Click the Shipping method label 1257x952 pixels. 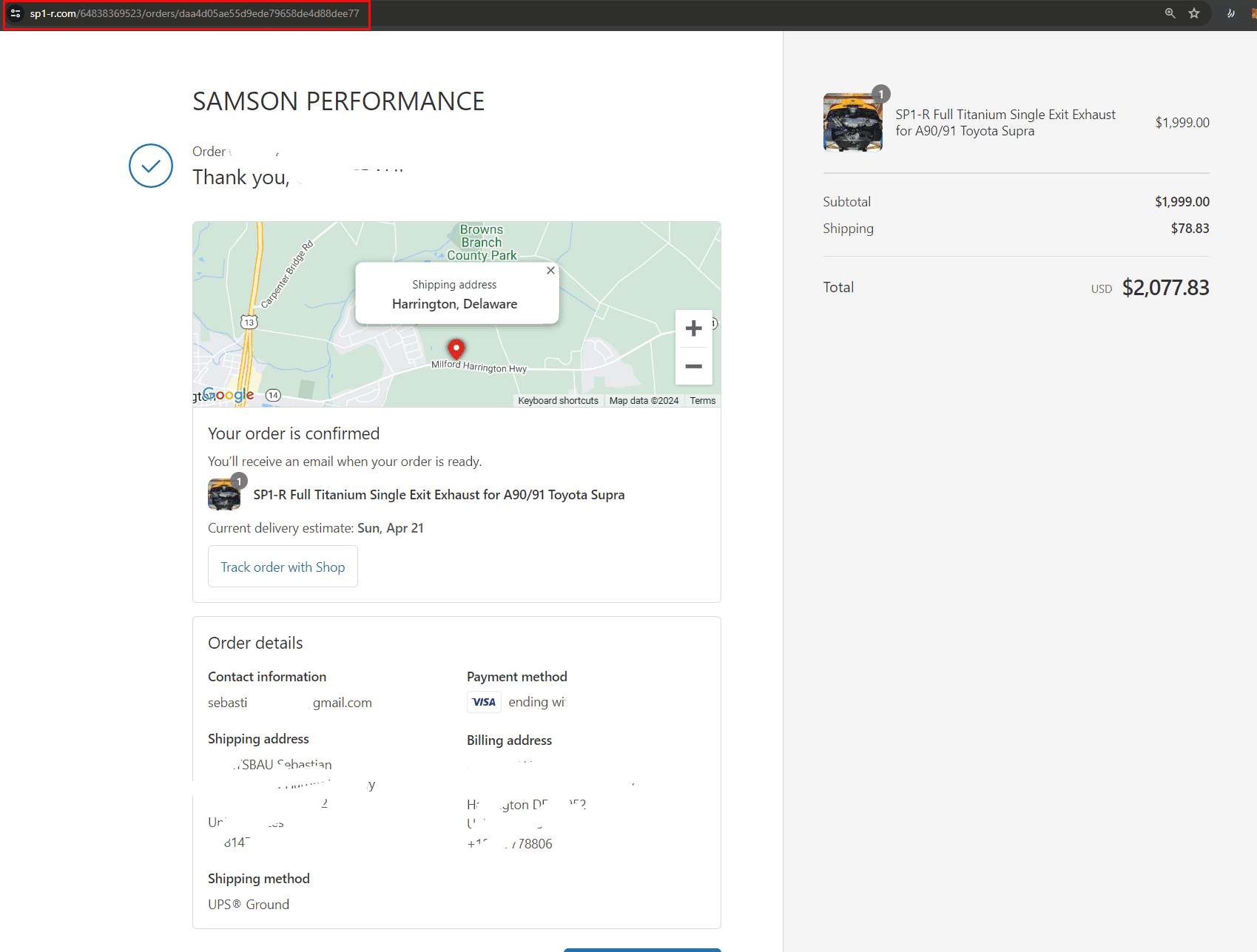(x=259, y=879)
